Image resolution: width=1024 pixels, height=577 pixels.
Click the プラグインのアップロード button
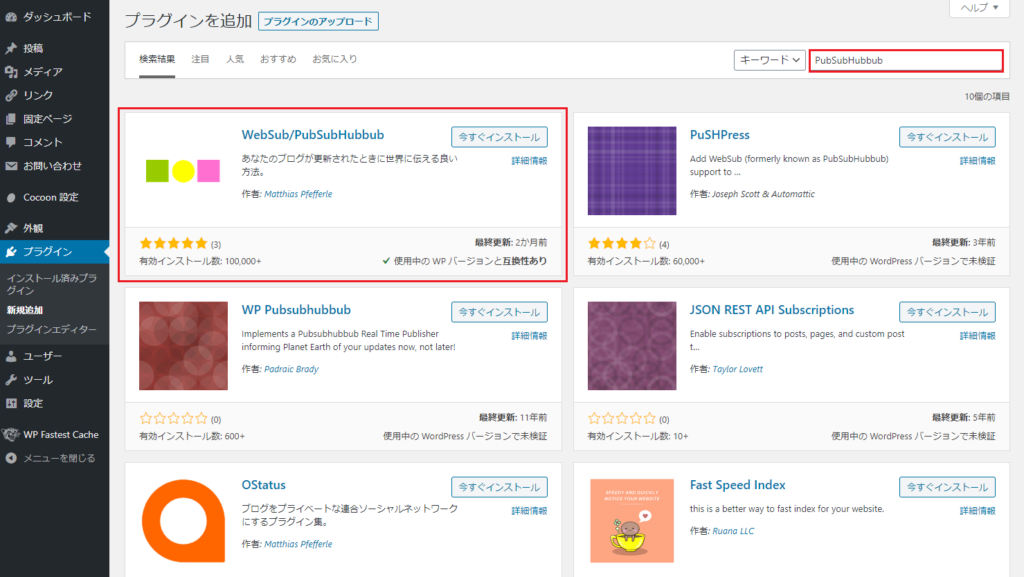(x=318, y=22)
